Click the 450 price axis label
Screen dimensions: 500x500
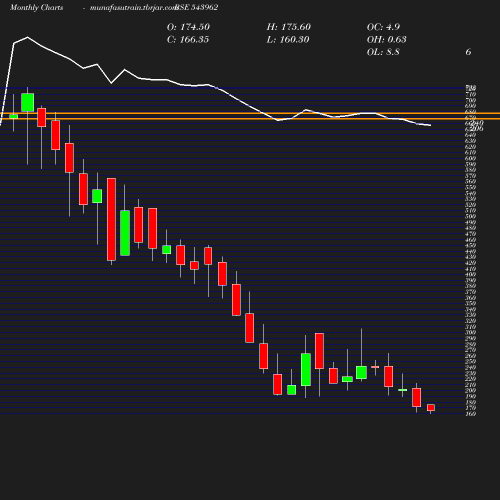(470, 245)
